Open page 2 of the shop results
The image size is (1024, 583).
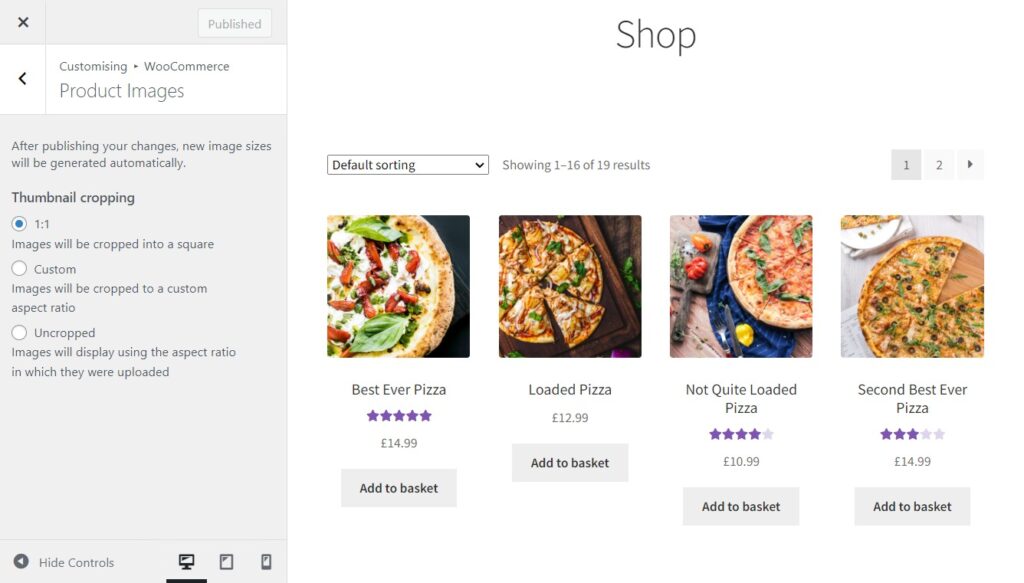click(x=938, y=164)
